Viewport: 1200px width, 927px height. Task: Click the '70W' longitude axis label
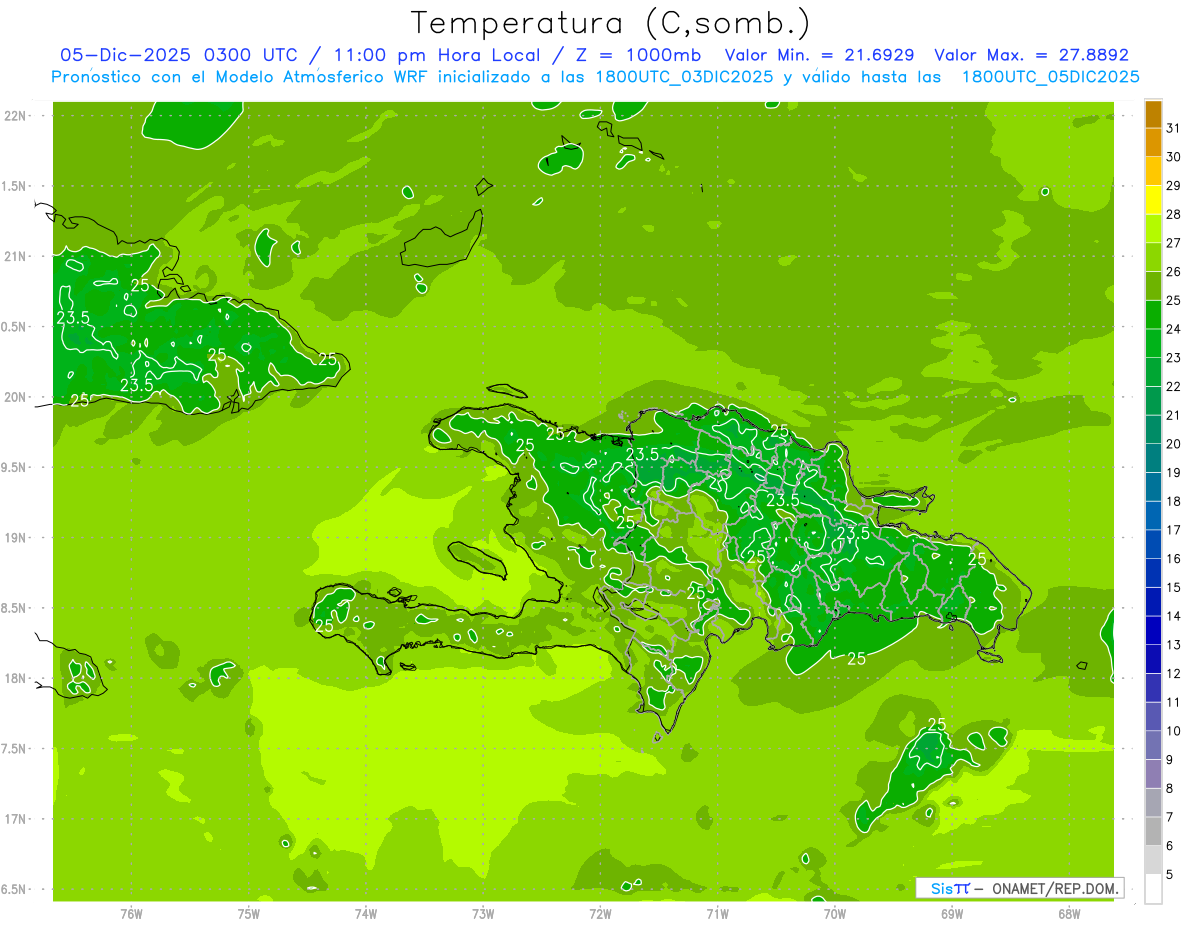coord(835,913)
